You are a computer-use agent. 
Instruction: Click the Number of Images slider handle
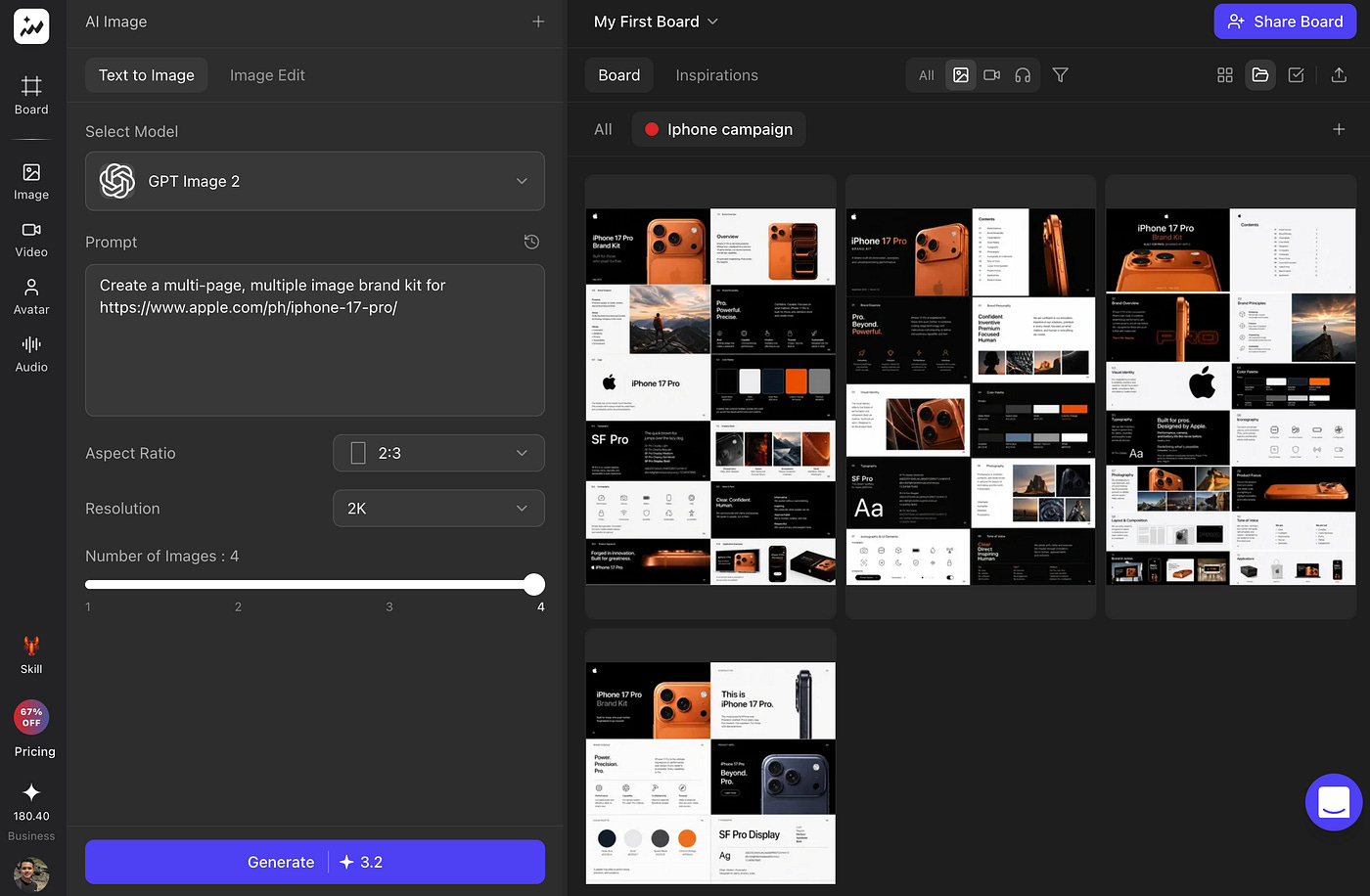[533, 585]
